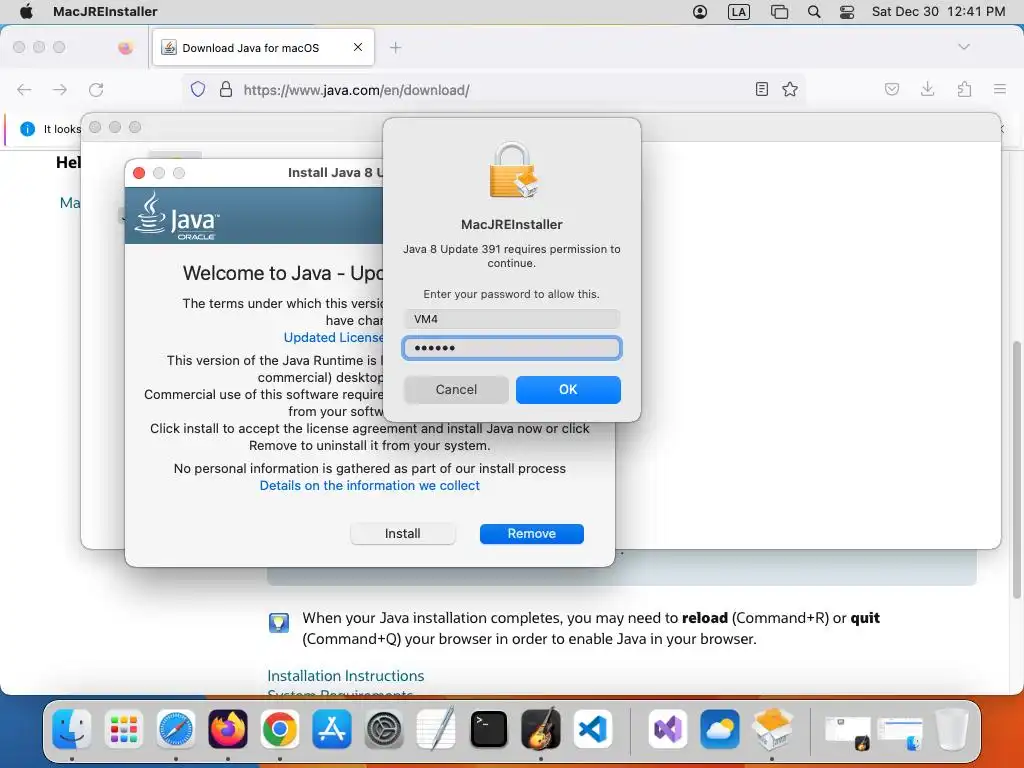Image resolution: width=1024 pixels, height=768 pixels.
Task: Click the Apple menu logo
Action: pyautogui.click(x=26, y=11)
